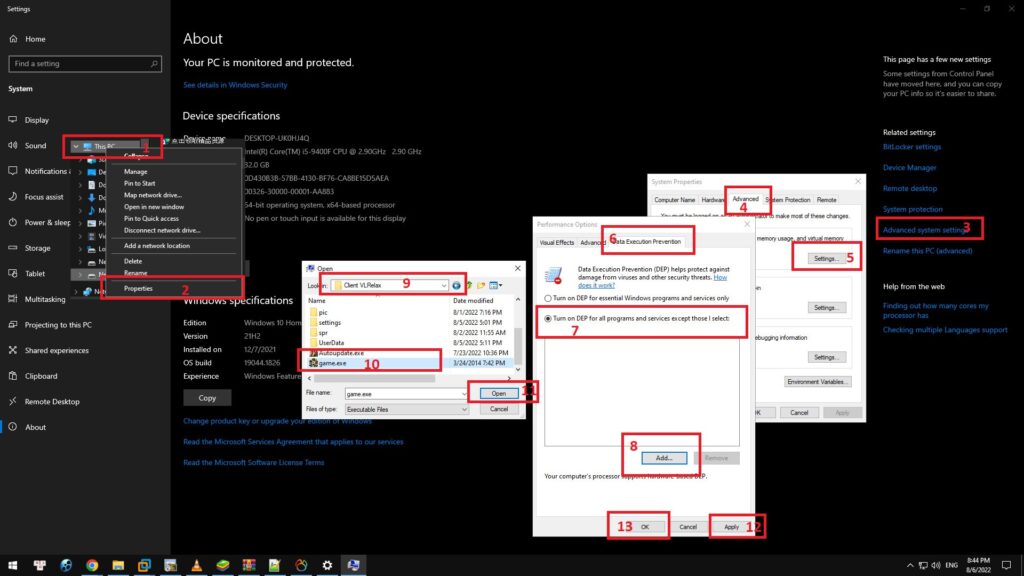Open the Files of type dropdown

click(x=464, y=409)
